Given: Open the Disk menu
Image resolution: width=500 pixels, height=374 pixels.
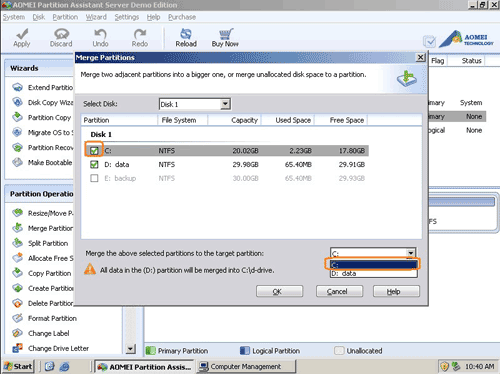Looking at the screenshot, I should (39, 17).
